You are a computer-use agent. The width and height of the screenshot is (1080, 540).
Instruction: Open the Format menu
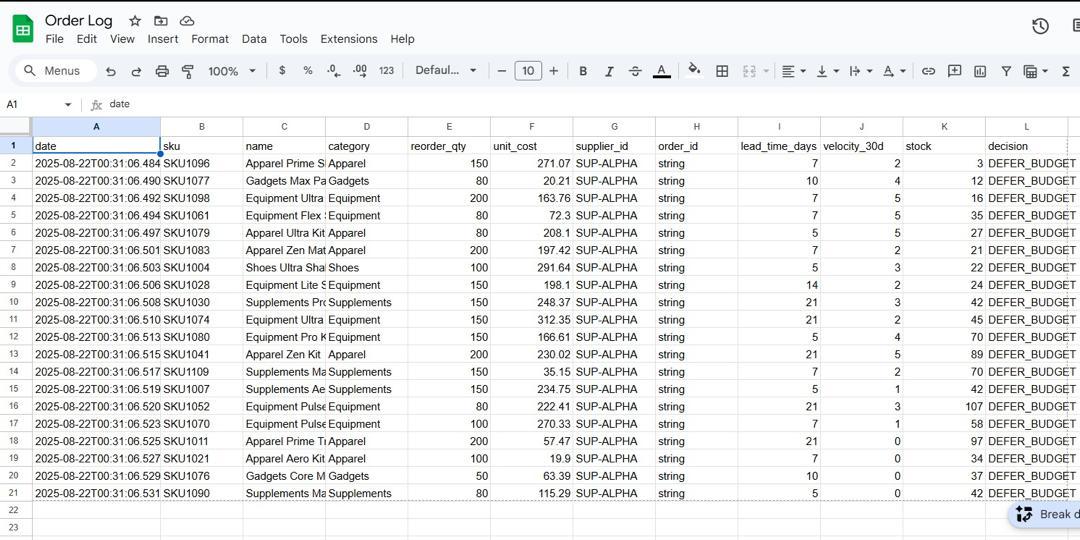(x=210, y=39)
